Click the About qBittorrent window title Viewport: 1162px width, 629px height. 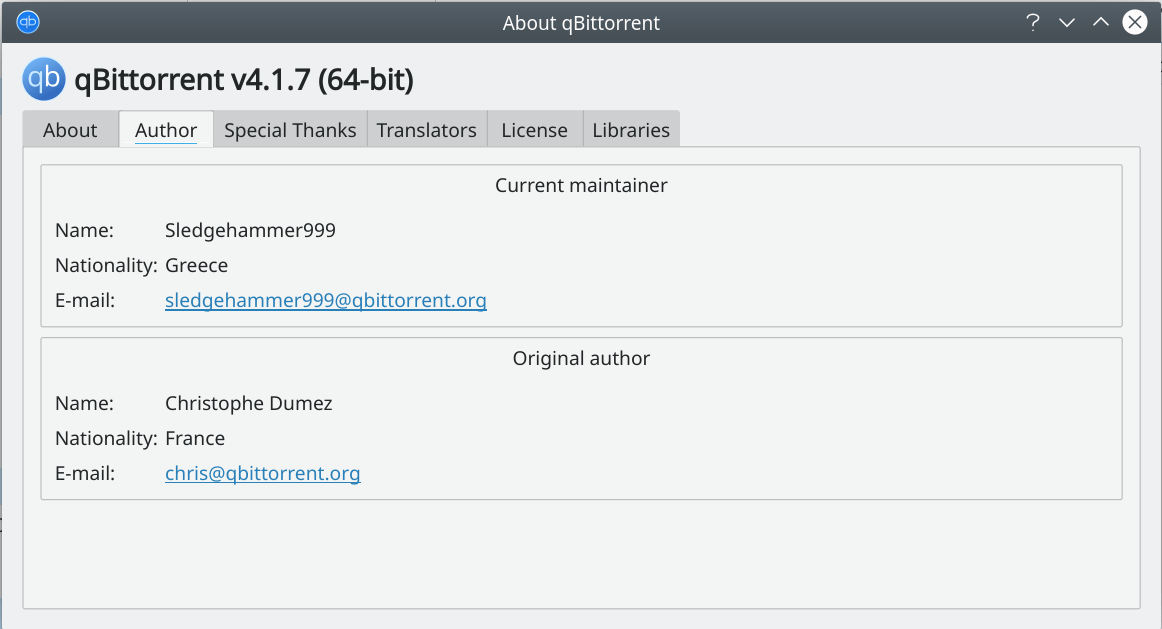click(x=581, y=23)
